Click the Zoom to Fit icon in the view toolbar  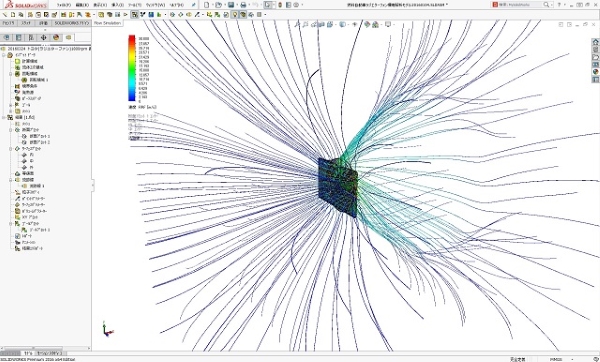point(297,24)
